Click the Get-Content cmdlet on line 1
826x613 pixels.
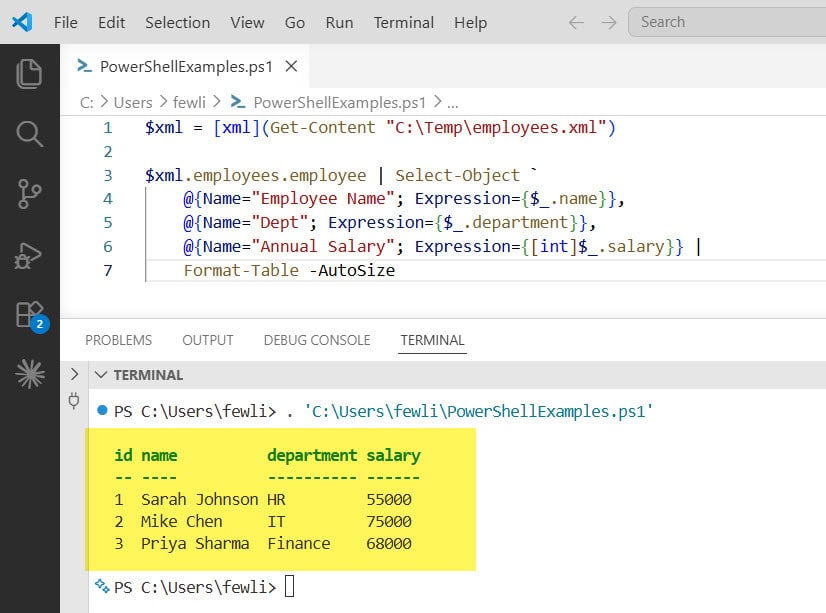tap(323, 127)
